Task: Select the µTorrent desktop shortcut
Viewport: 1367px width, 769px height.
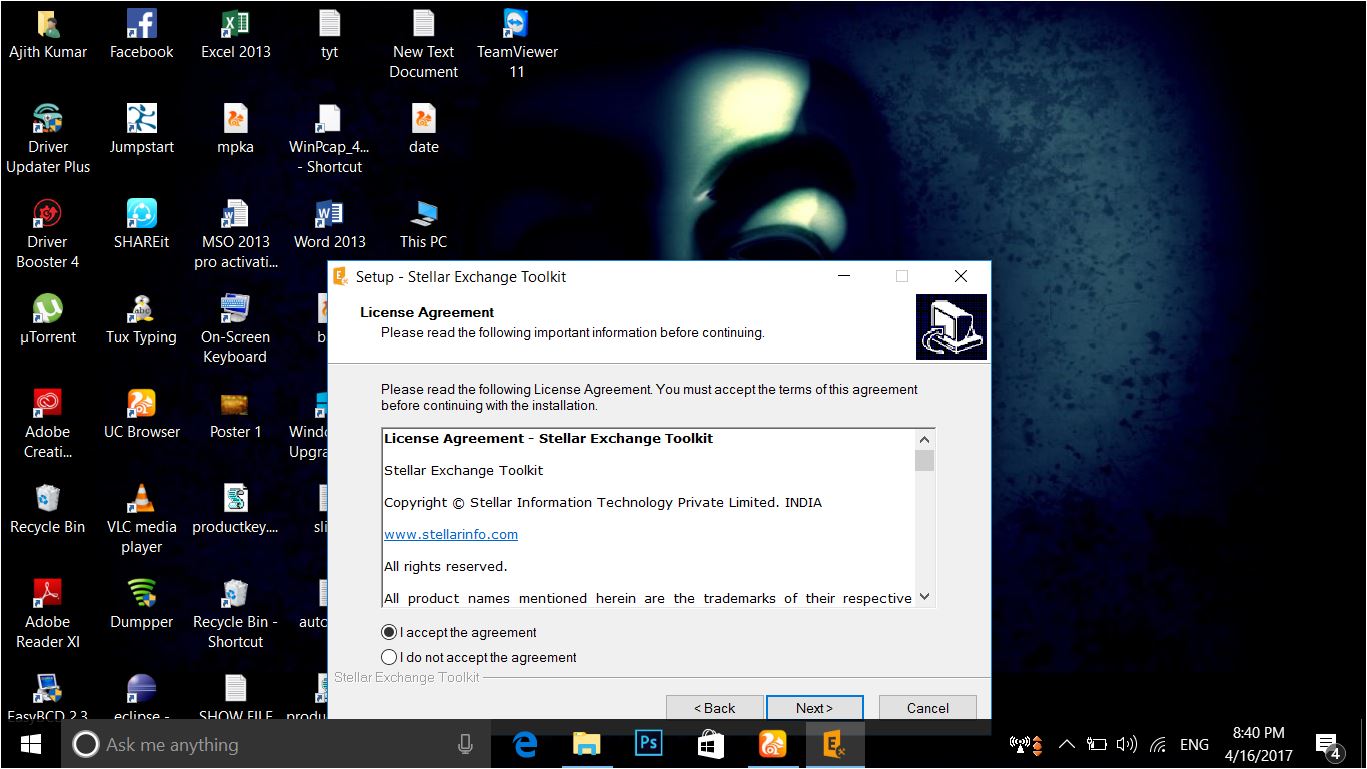Action: click(x=48, y=320)
